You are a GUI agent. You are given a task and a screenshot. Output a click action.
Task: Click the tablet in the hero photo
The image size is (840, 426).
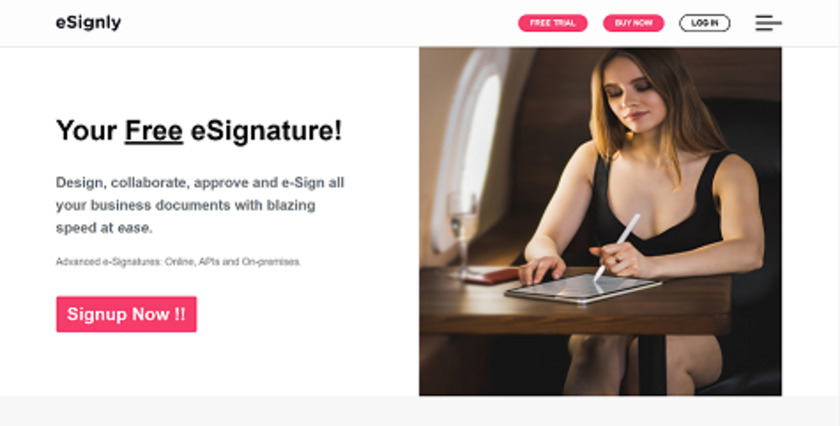[583, 289]
